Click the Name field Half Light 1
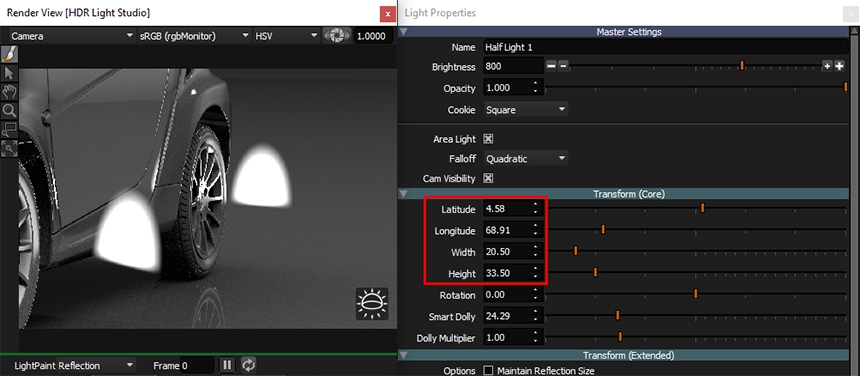 (666, 48)
